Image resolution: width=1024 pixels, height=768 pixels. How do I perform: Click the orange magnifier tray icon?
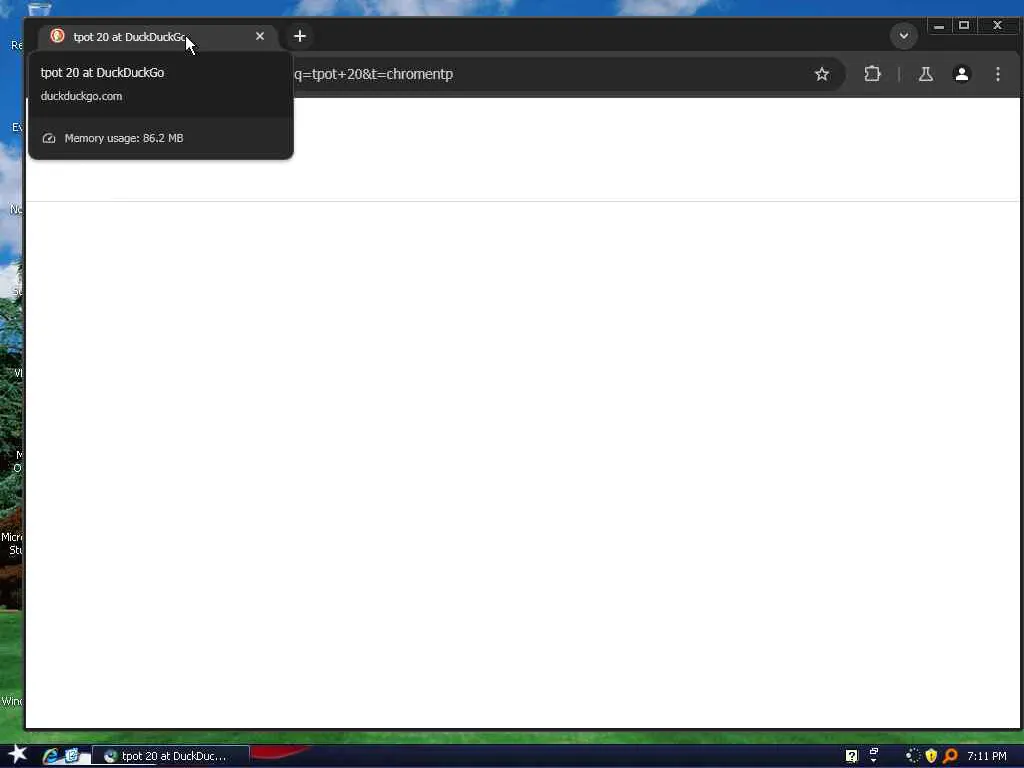pos(950,756)
